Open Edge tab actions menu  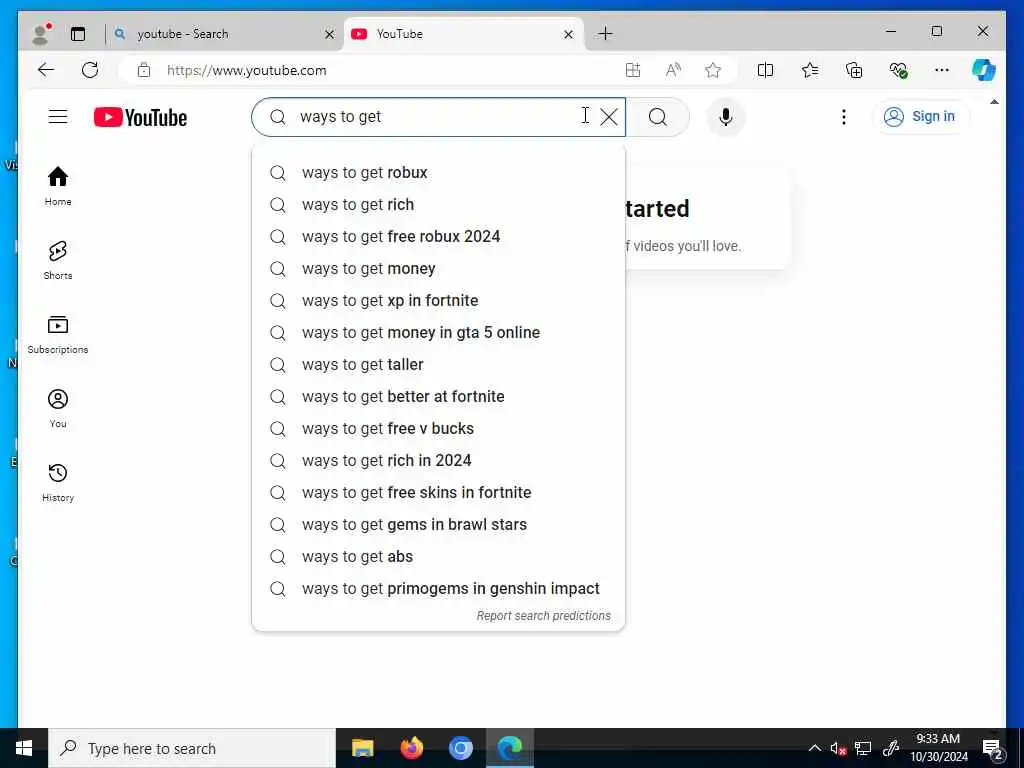point(78,34)
